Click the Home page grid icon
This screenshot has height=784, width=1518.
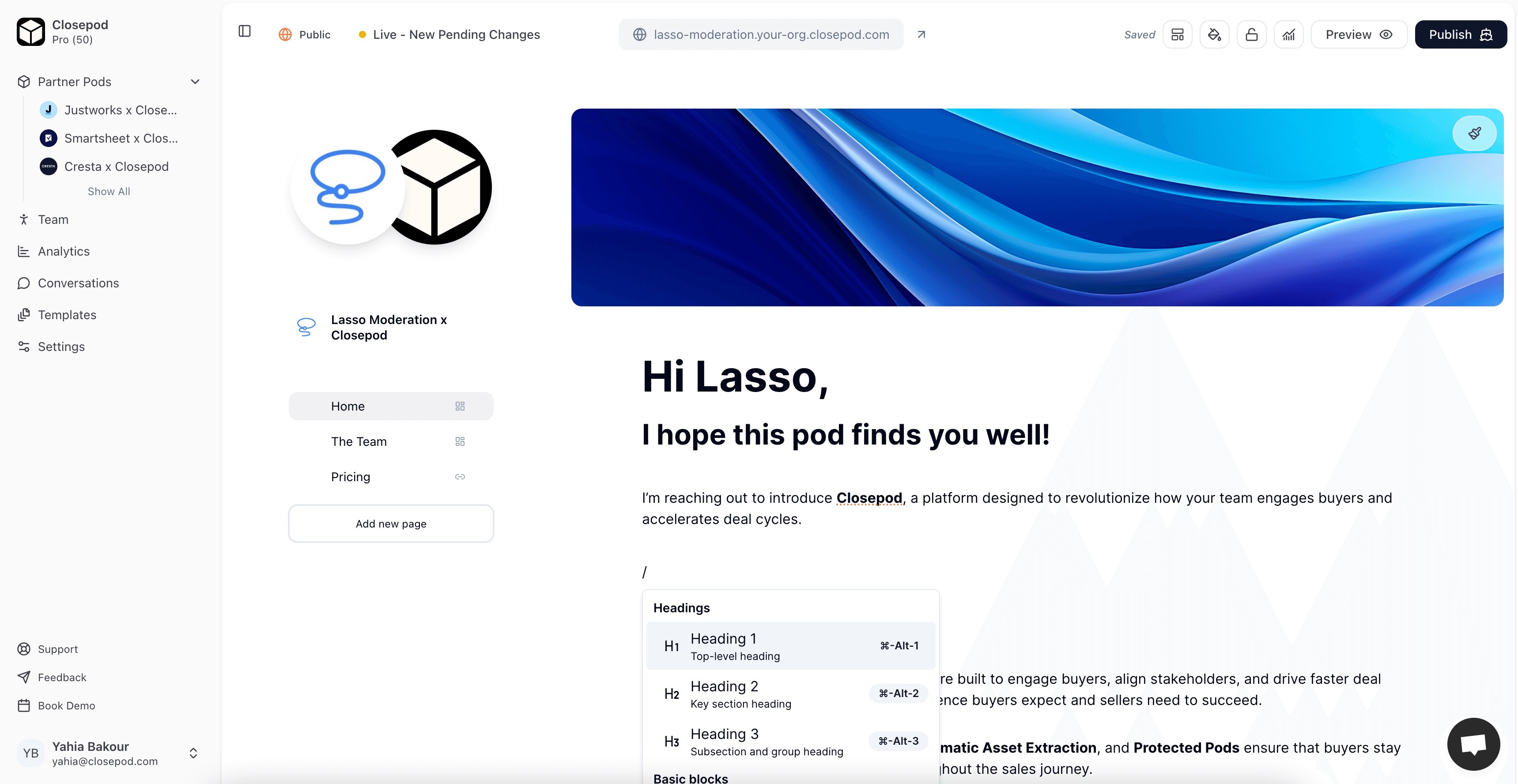click(x=460, y=407)
